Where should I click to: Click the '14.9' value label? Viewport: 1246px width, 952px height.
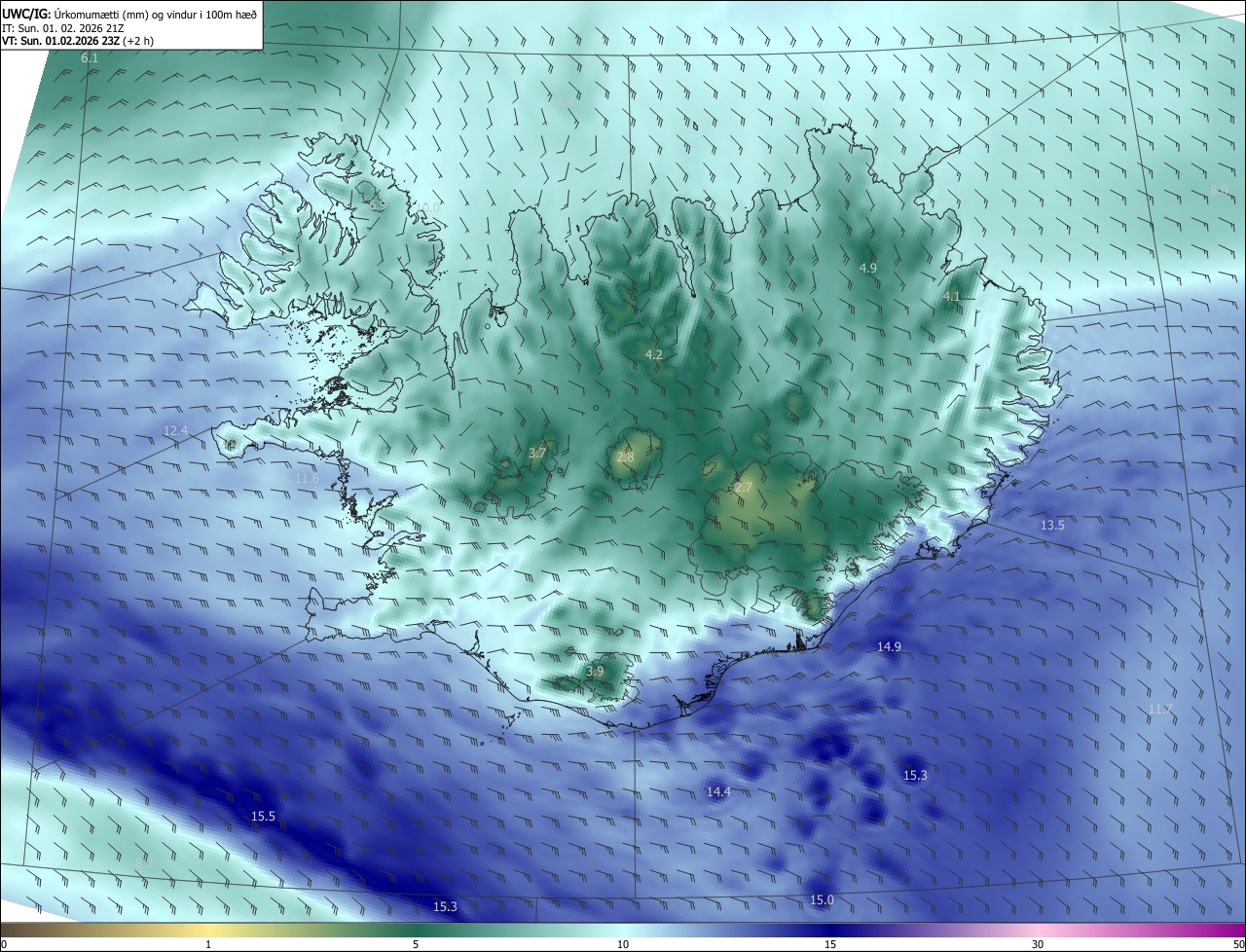(889, 646)
